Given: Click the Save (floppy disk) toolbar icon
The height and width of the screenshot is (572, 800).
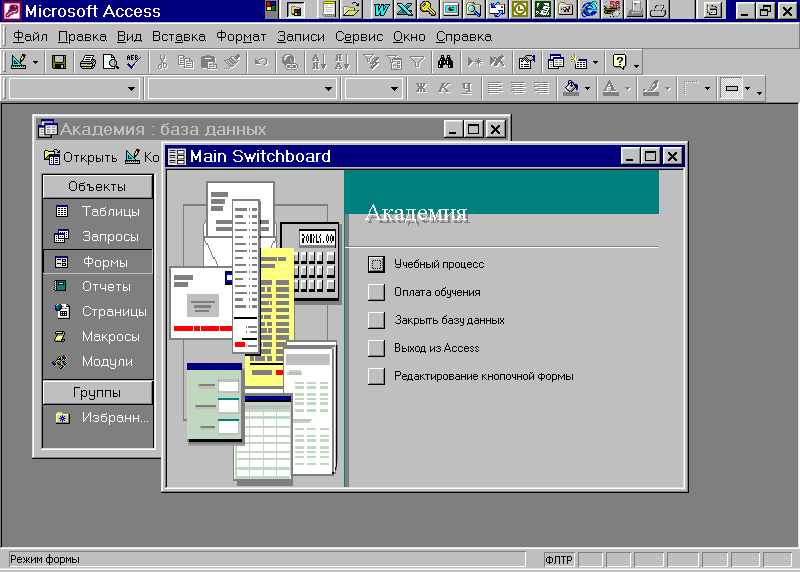Looking at the screenshot, I should click(x=59, y=62).
